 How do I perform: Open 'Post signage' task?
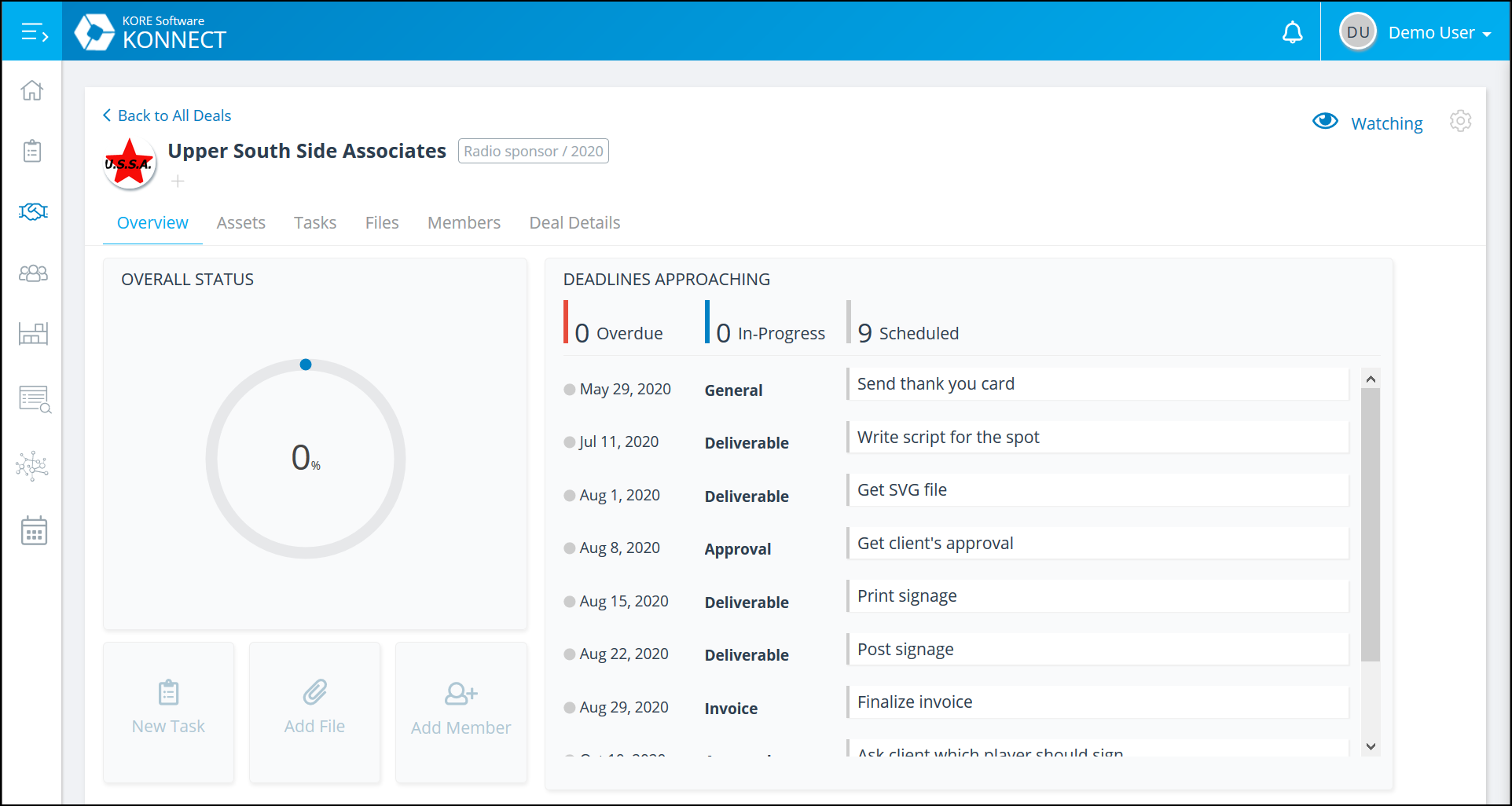pos(1098,650)
